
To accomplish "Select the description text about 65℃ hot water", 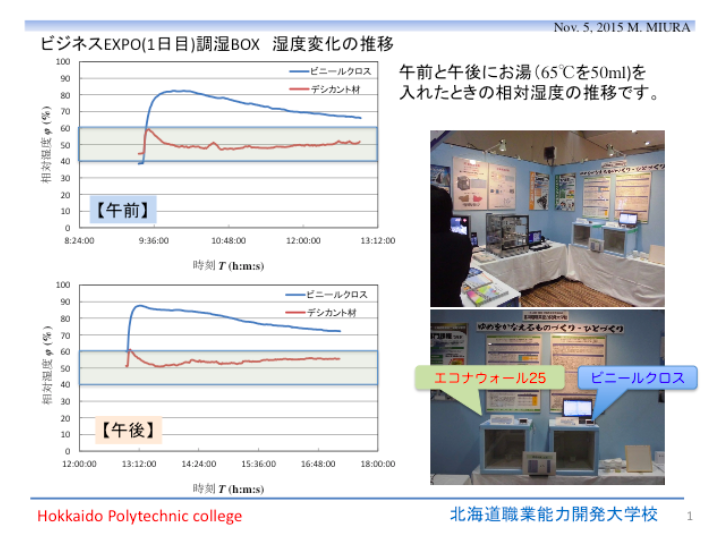I will 529,83.
